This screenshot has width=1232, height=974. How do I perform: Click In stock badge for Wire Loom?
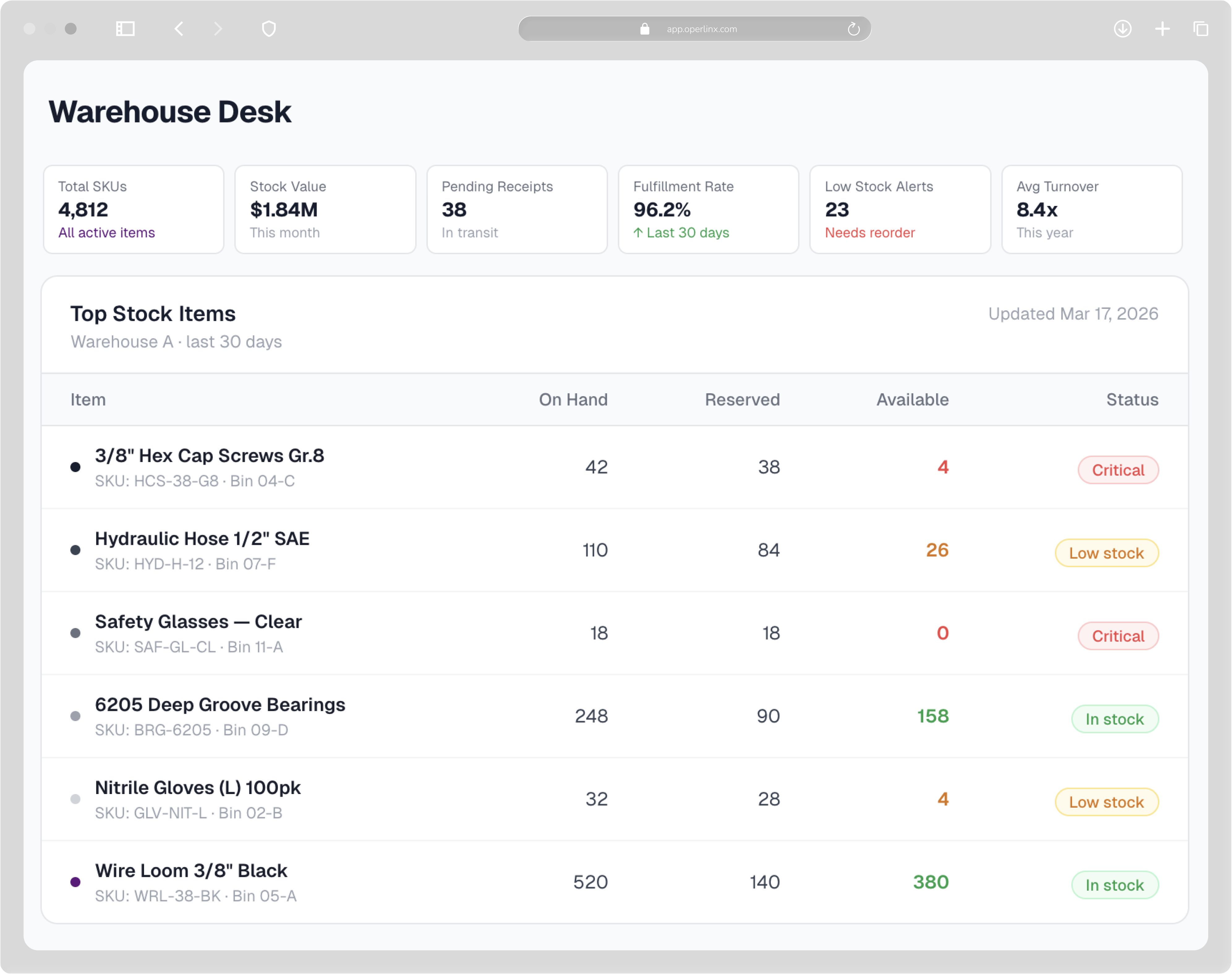click(x=1114, y=885)
